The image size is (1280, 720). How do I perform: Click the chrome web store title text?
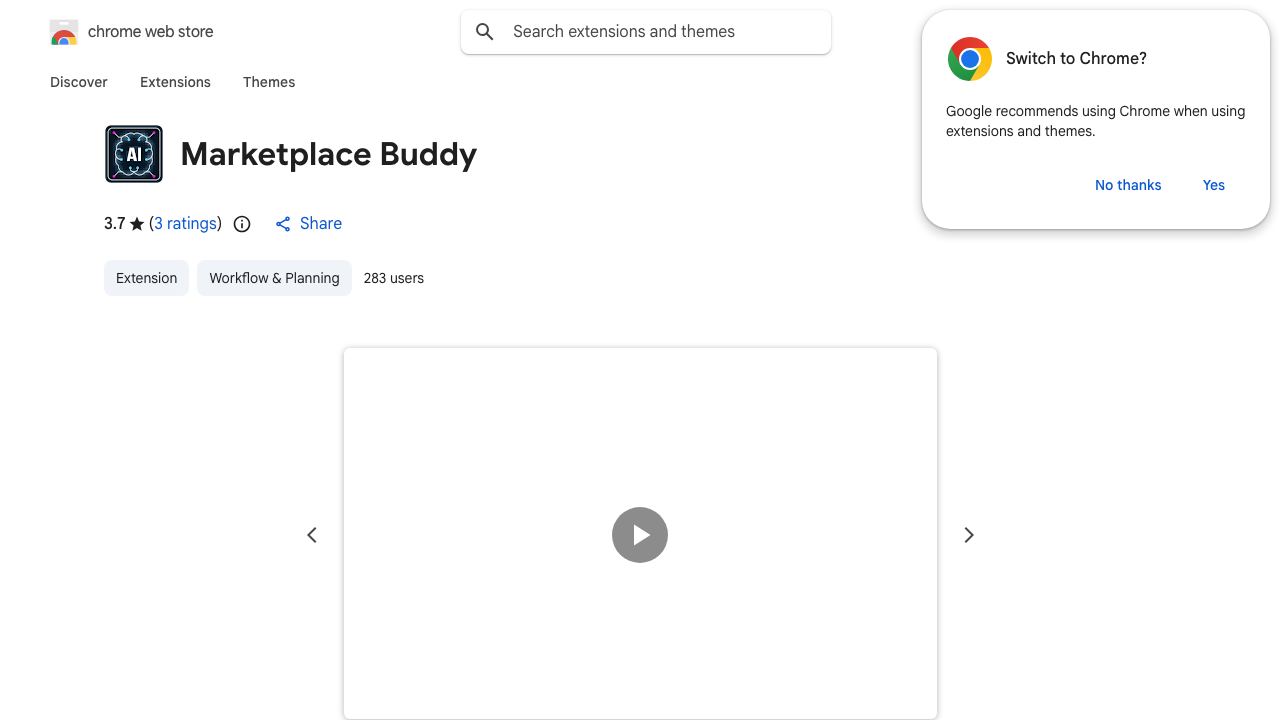tap(151, 32)
